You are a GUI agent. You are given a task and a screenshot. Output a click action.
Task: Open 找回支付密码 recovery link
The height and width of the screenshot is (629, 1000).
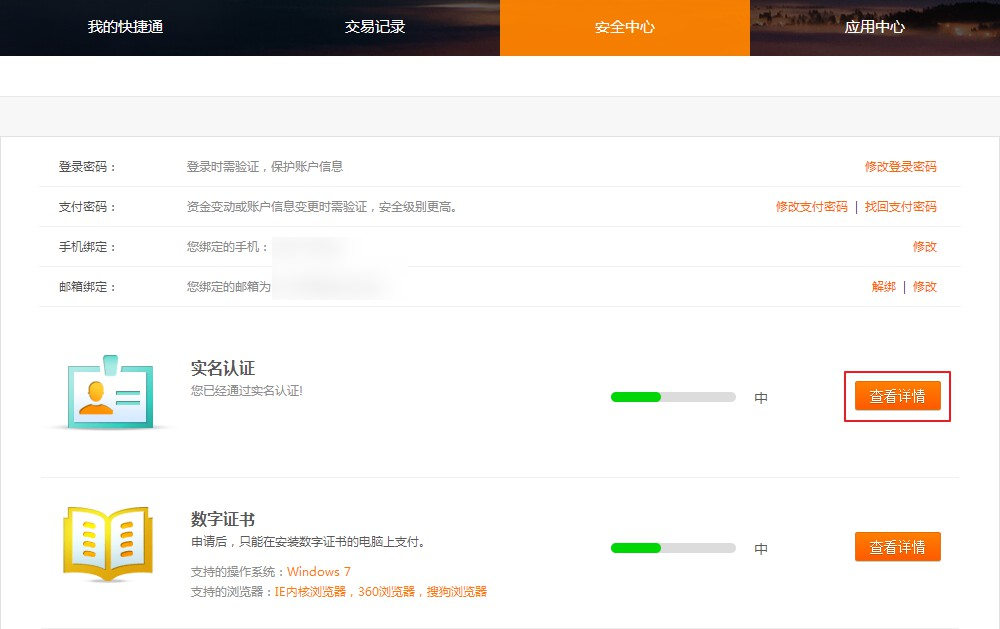(x=903, y=207)
